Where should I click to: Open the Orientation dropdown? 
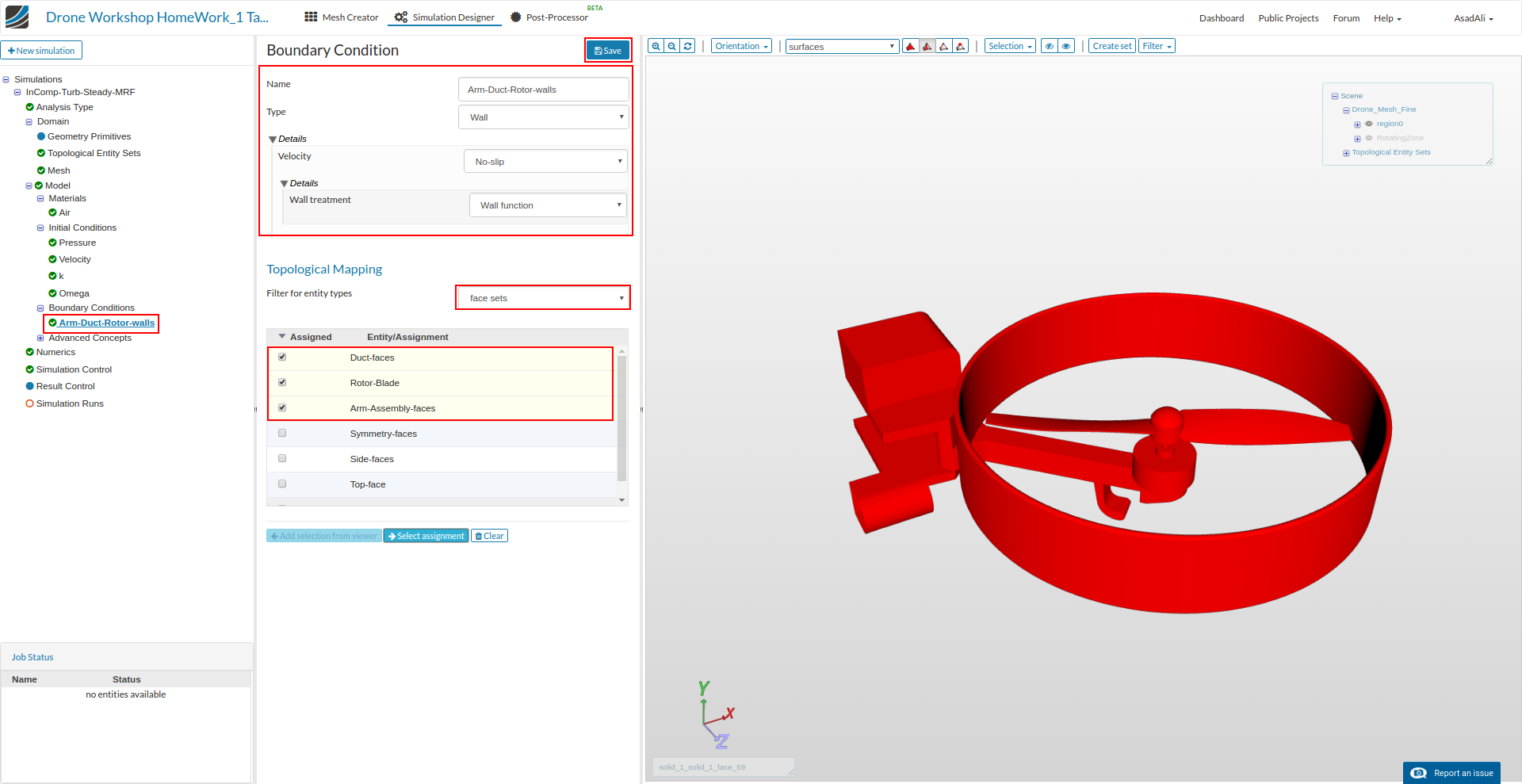click(741, 46)
